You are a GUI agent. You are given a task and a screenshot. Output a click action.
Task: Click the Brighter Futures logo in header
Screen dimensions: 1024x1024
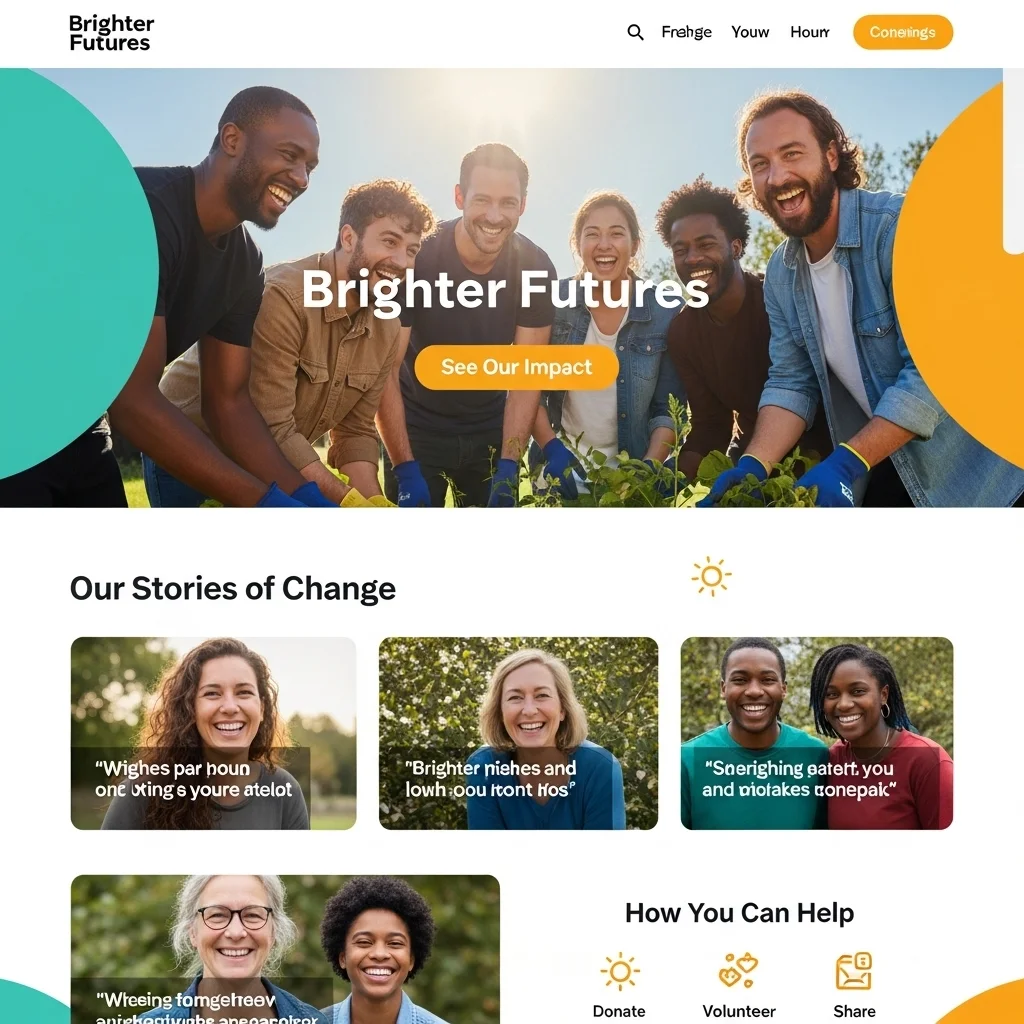pos(112,33)
